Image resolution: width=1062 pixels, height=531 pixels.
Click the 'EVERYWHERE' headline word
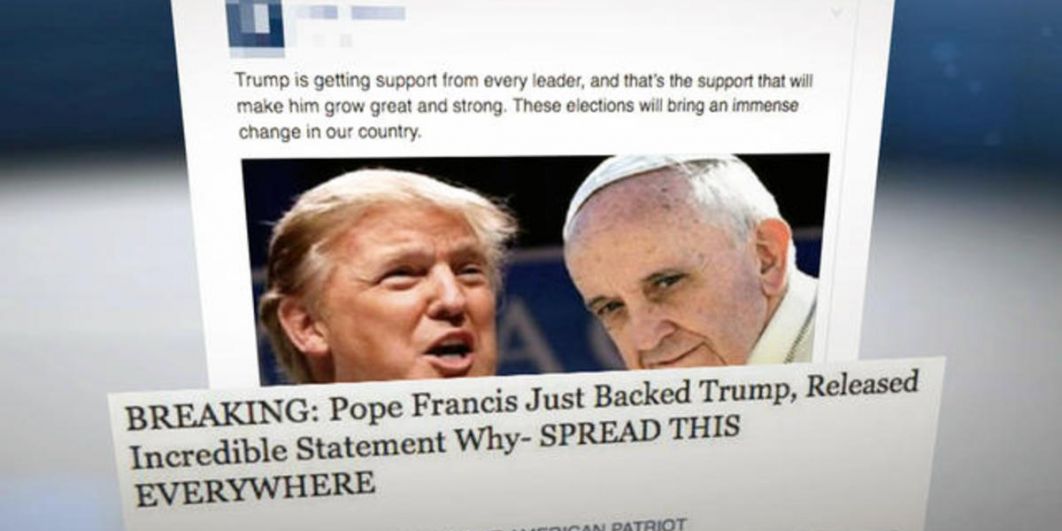[x=255, y=488]
